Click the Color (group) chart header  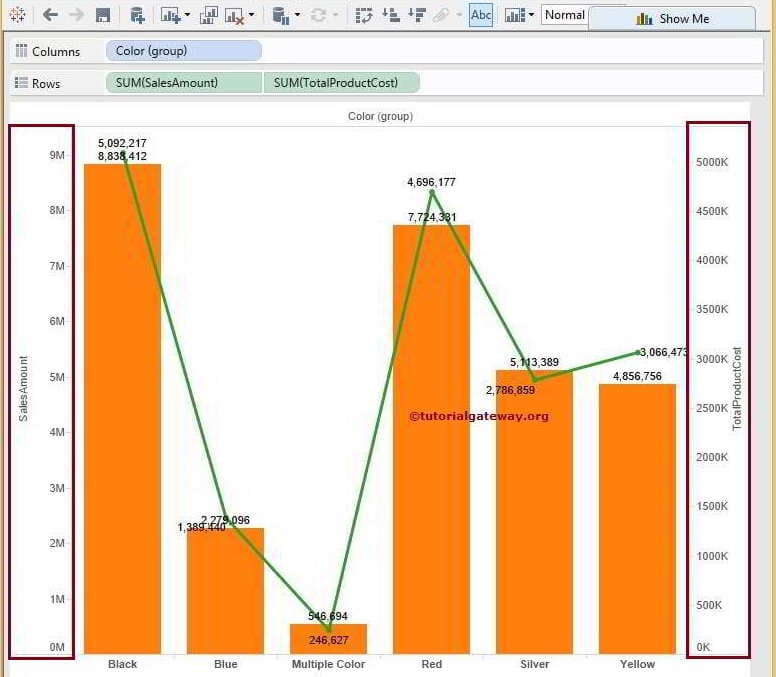380,116
